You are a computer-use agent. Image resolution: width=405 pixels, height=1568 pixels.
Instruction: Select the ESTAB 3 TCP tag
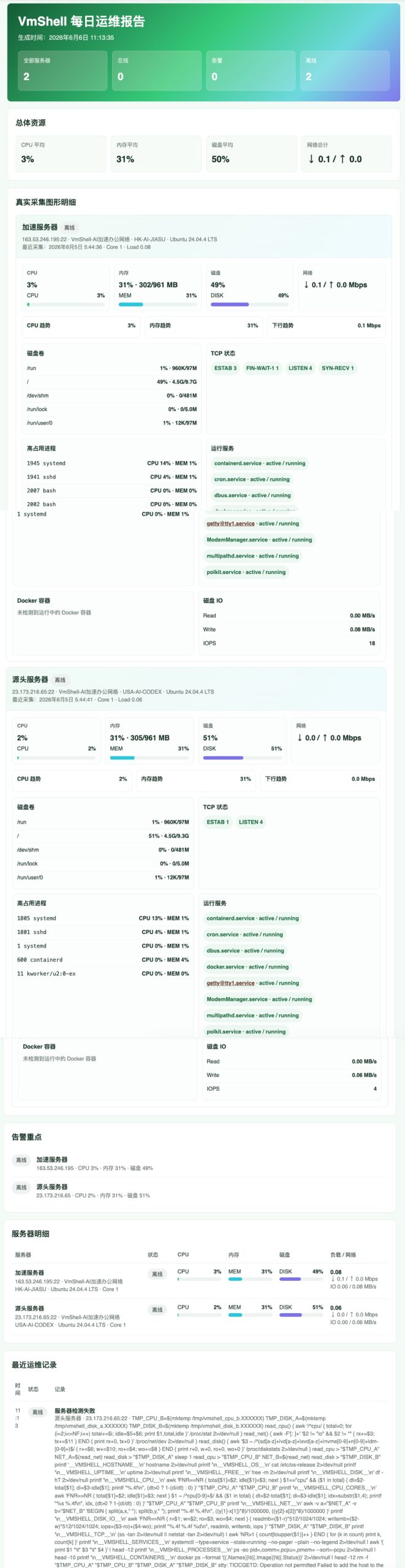(225, 368)
